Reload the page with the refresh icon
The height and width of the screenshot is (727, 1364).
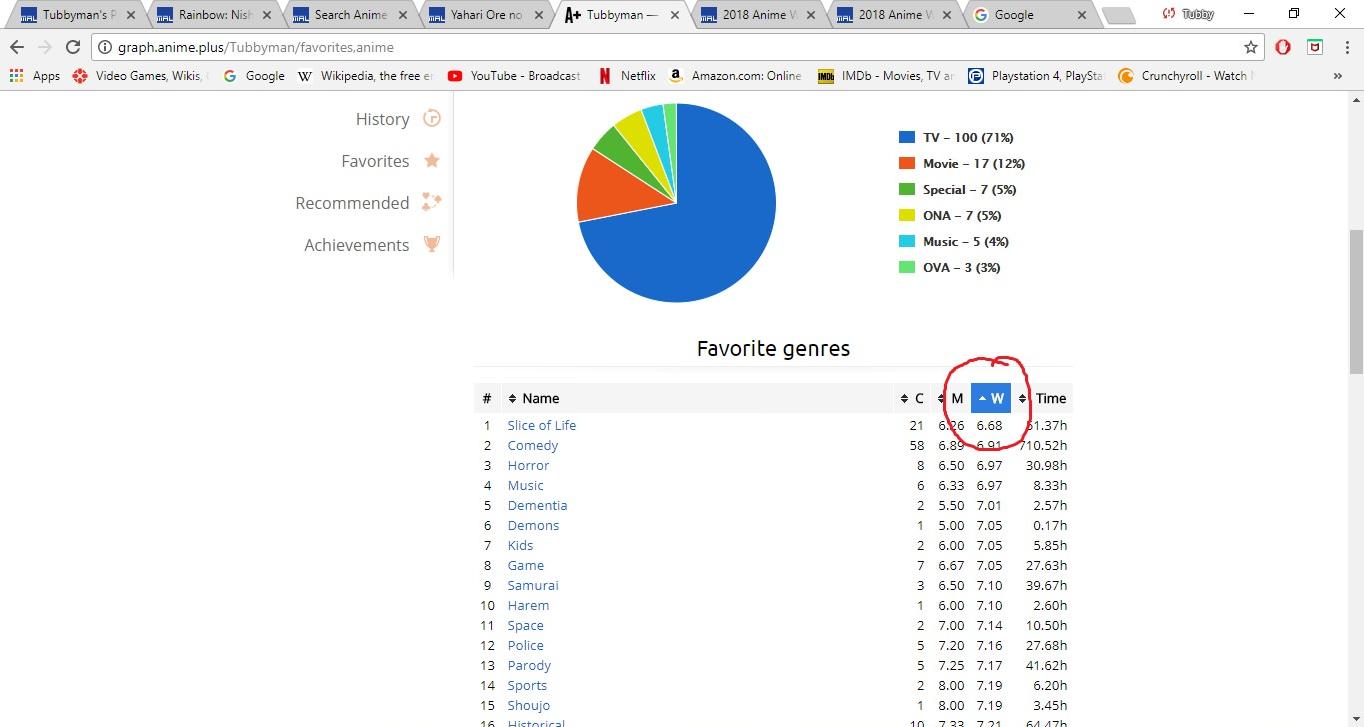coord(73,47)
